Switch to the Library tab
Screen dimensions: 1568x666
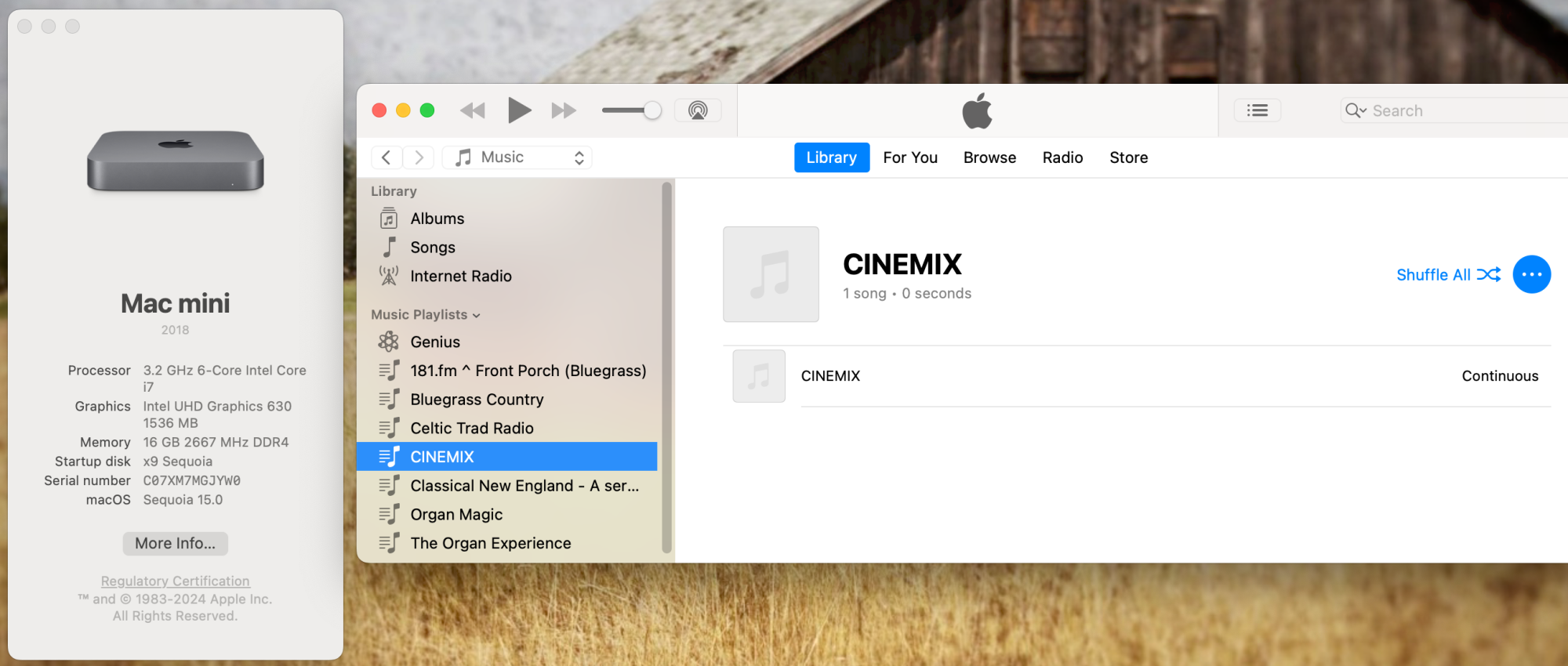click(x=832, y=157)
